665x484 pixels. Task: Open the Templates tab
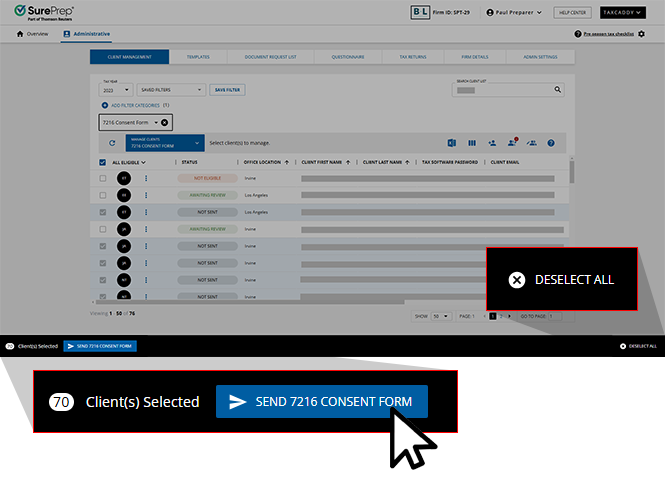pos(198,57)
